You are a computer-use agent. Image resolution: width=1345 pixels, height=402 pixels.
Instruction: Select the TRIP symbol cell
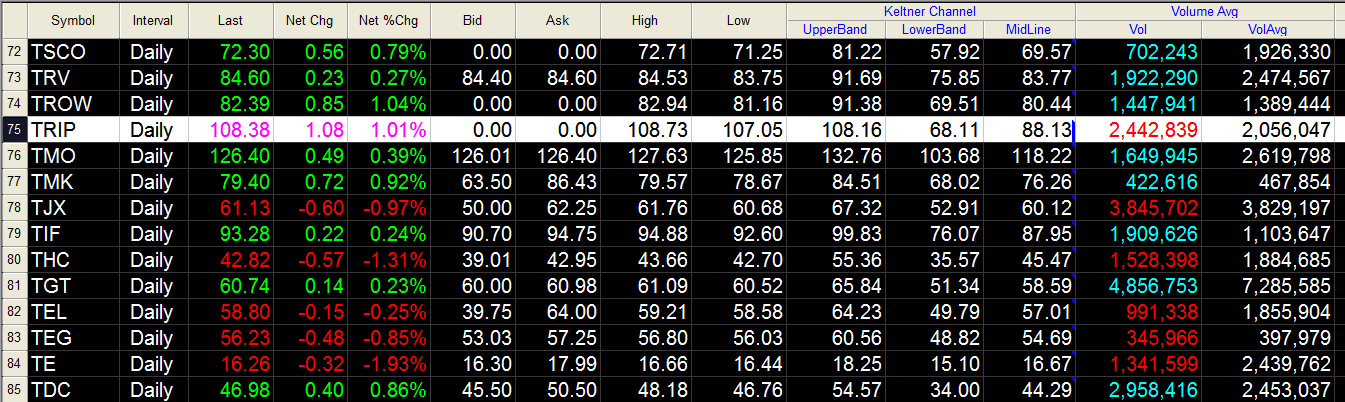coord(73,129)
